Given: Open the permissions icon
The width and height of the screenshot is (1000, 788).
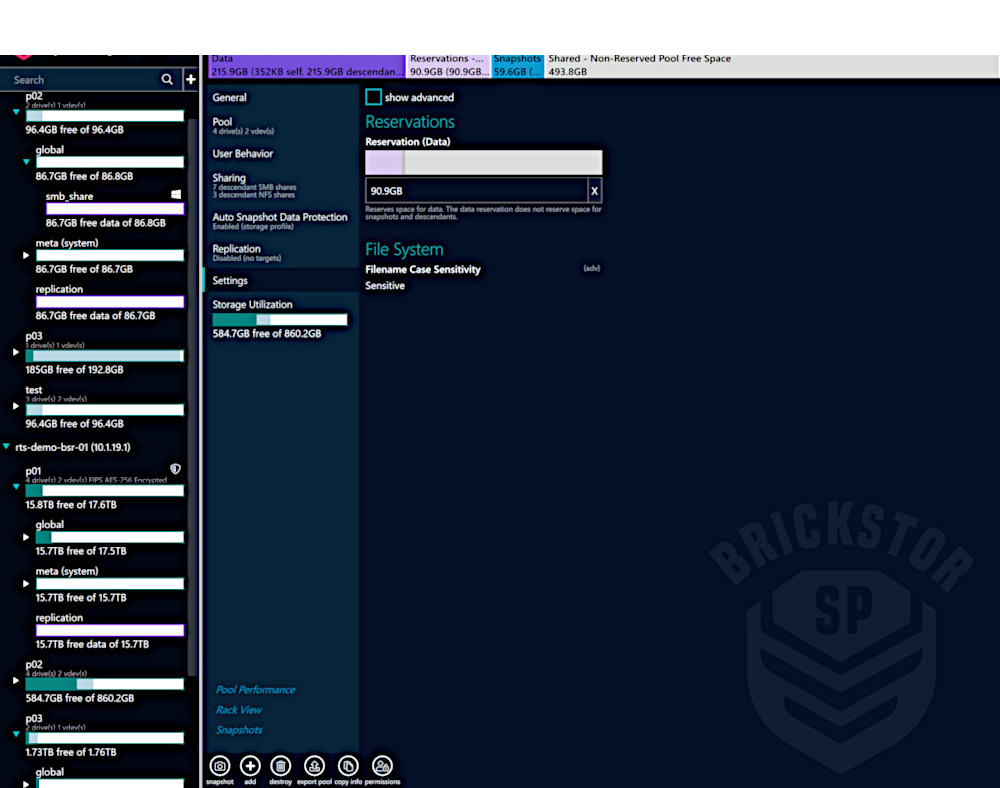Looking at the screenshot, I should (382, 766).
